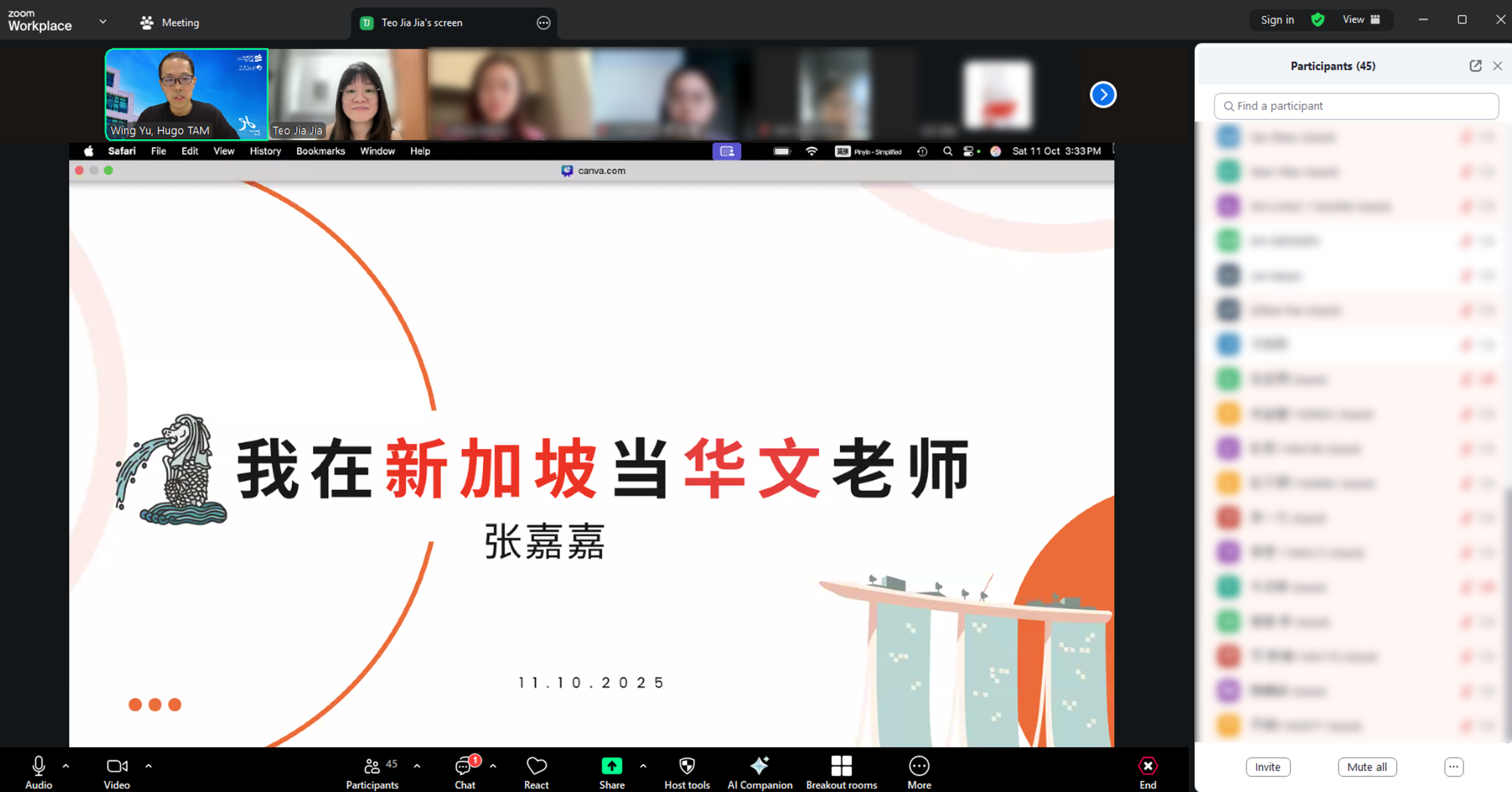Open the Chat panel
This screenshot has width=1512, height=792.
point(464,766)
